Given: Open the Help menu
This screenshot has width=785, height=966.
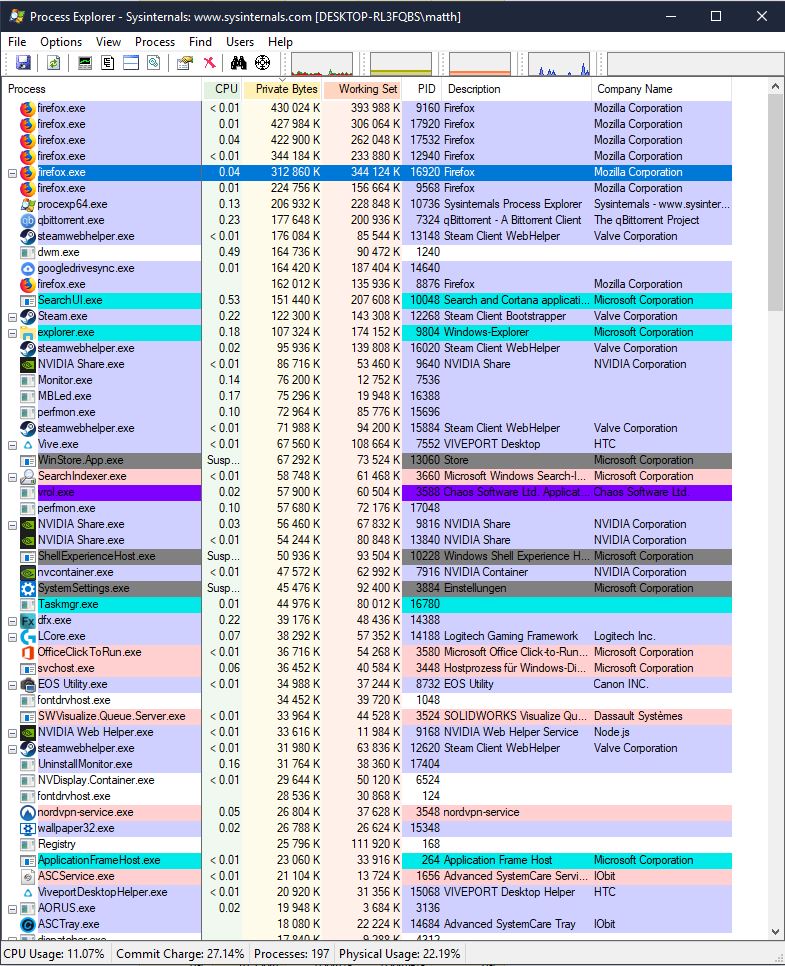Looking at the screenshot, I should click(280, 42).
